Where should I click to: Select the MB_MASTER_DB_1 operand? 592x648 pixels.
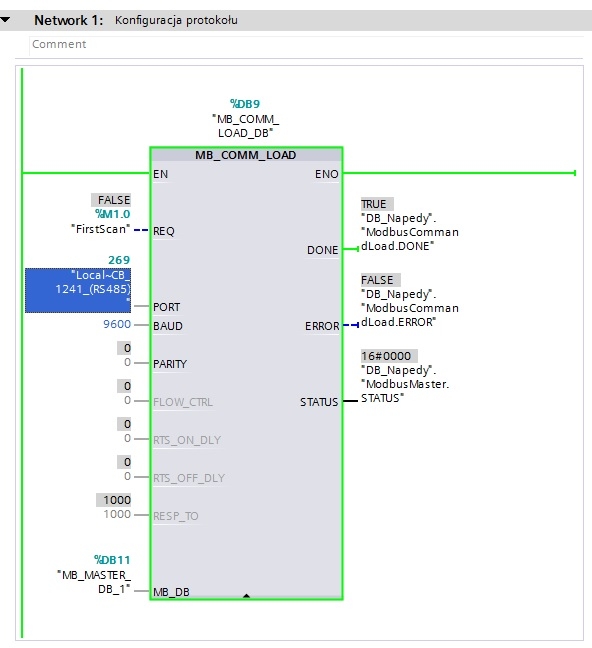(94, 582)
